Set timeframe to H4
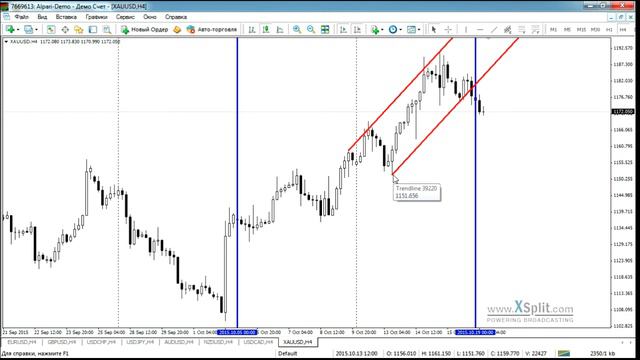 [x=623, y=29]
